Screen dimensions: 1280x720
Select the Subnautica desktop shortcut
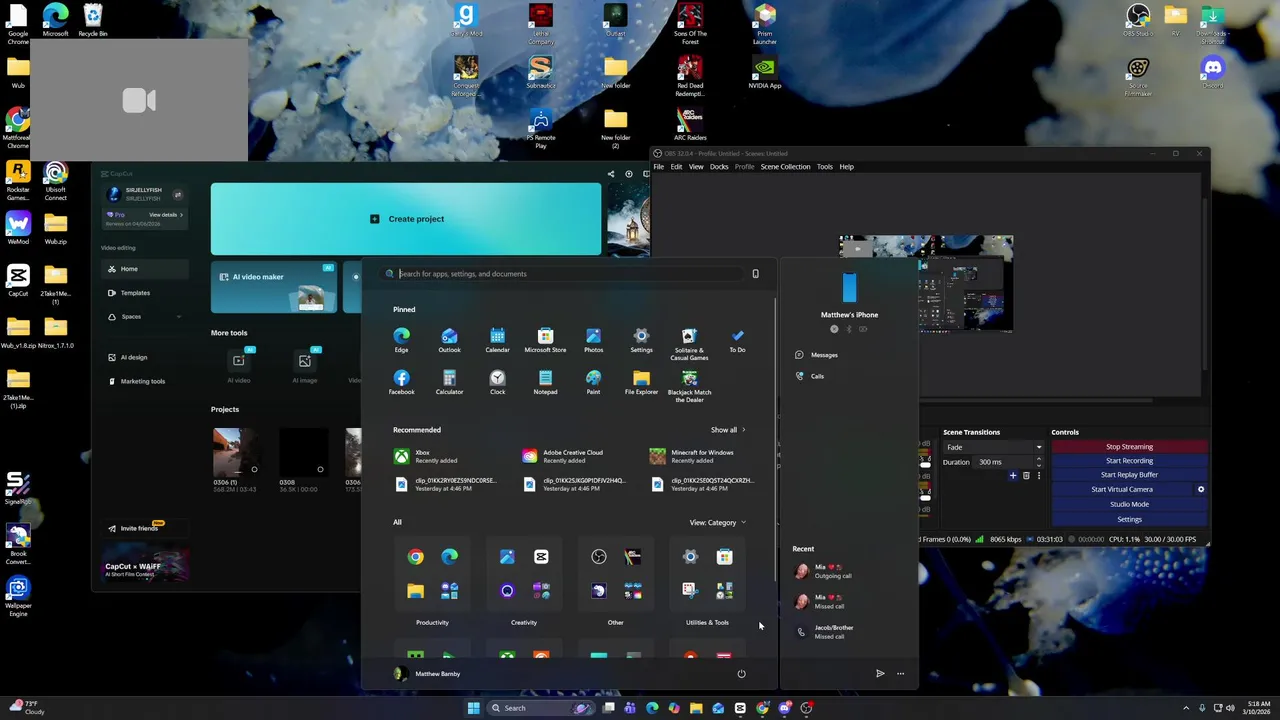click(540, 72)
